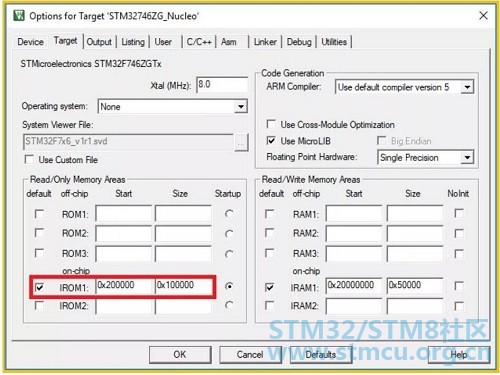Screen dimensions: 500x375
Task: Select the IROM1 Startup radio button
Action: (x=229, y=286)
